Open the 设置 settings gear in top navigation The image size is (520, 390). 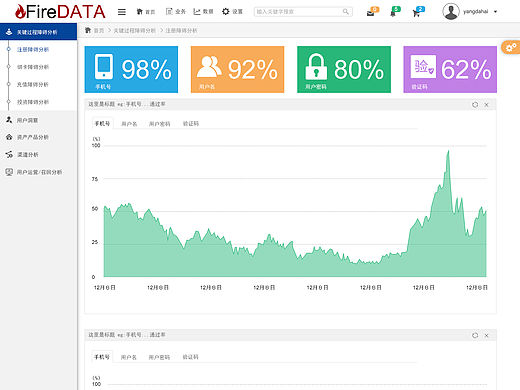[232, 12]
